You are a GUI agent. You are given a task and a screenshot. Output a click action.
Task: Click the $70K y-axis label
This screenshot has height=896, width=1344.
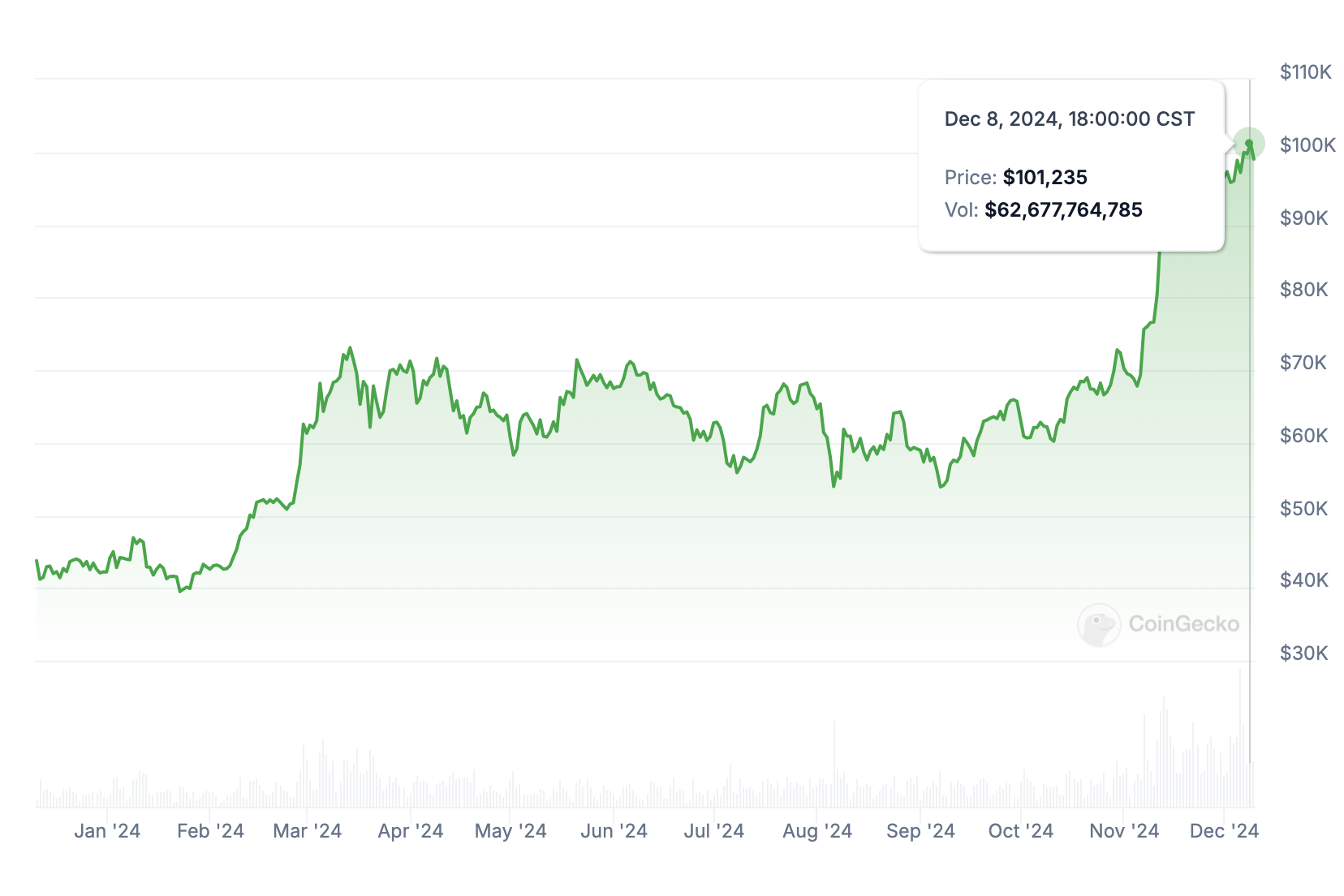click(1303, 363)
